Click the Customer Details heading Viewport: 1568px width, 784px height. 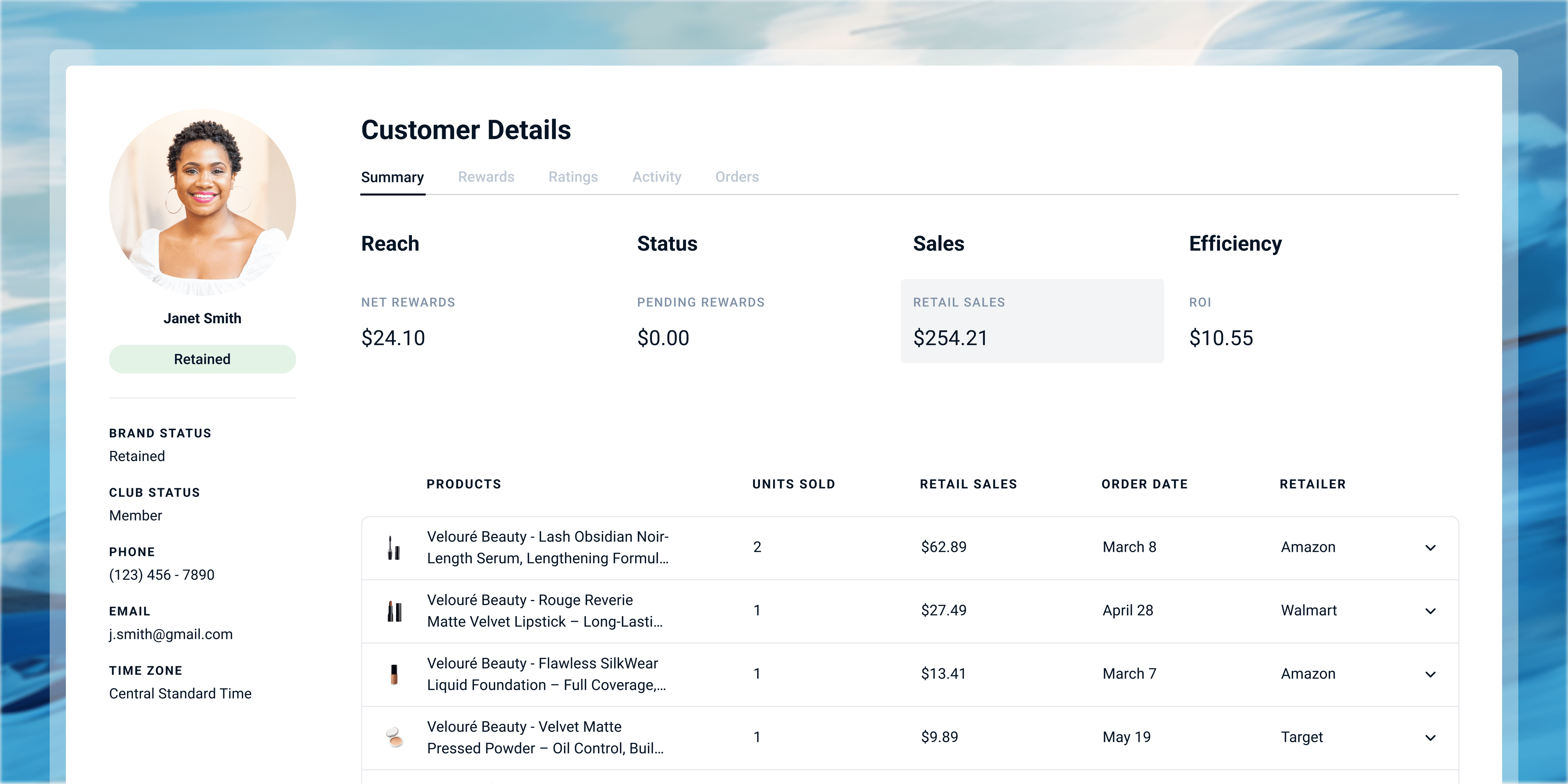coord(466,130)
